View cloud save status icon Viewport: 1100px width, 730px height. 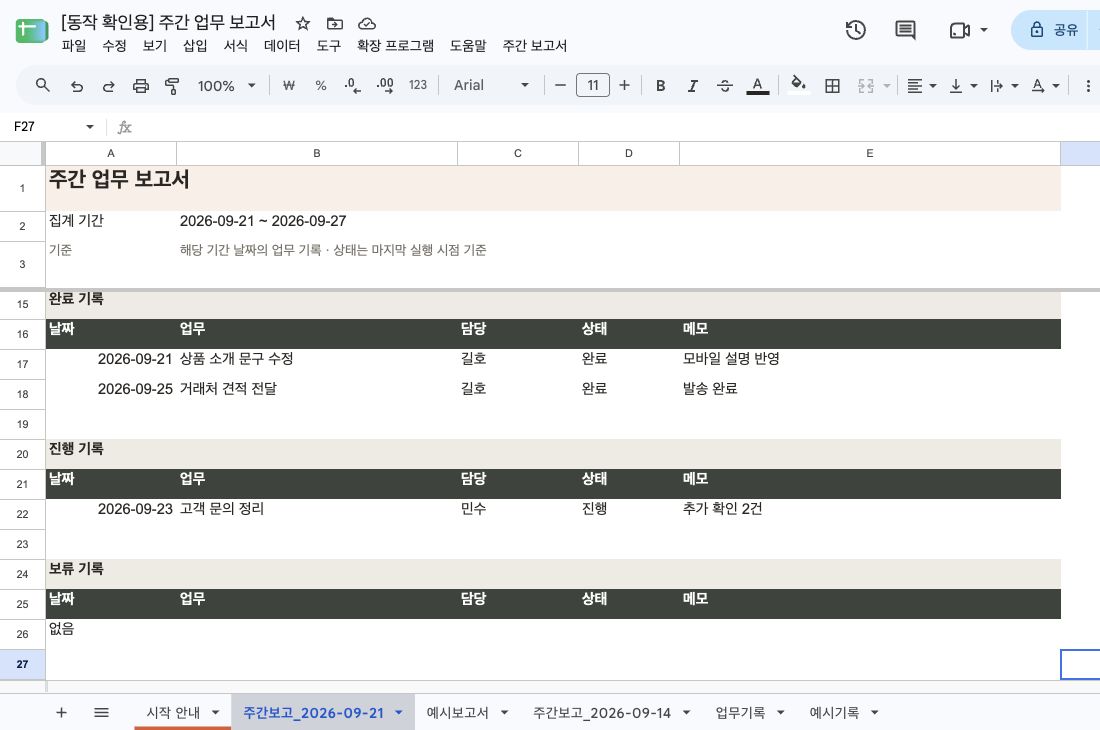click(367, 23)
